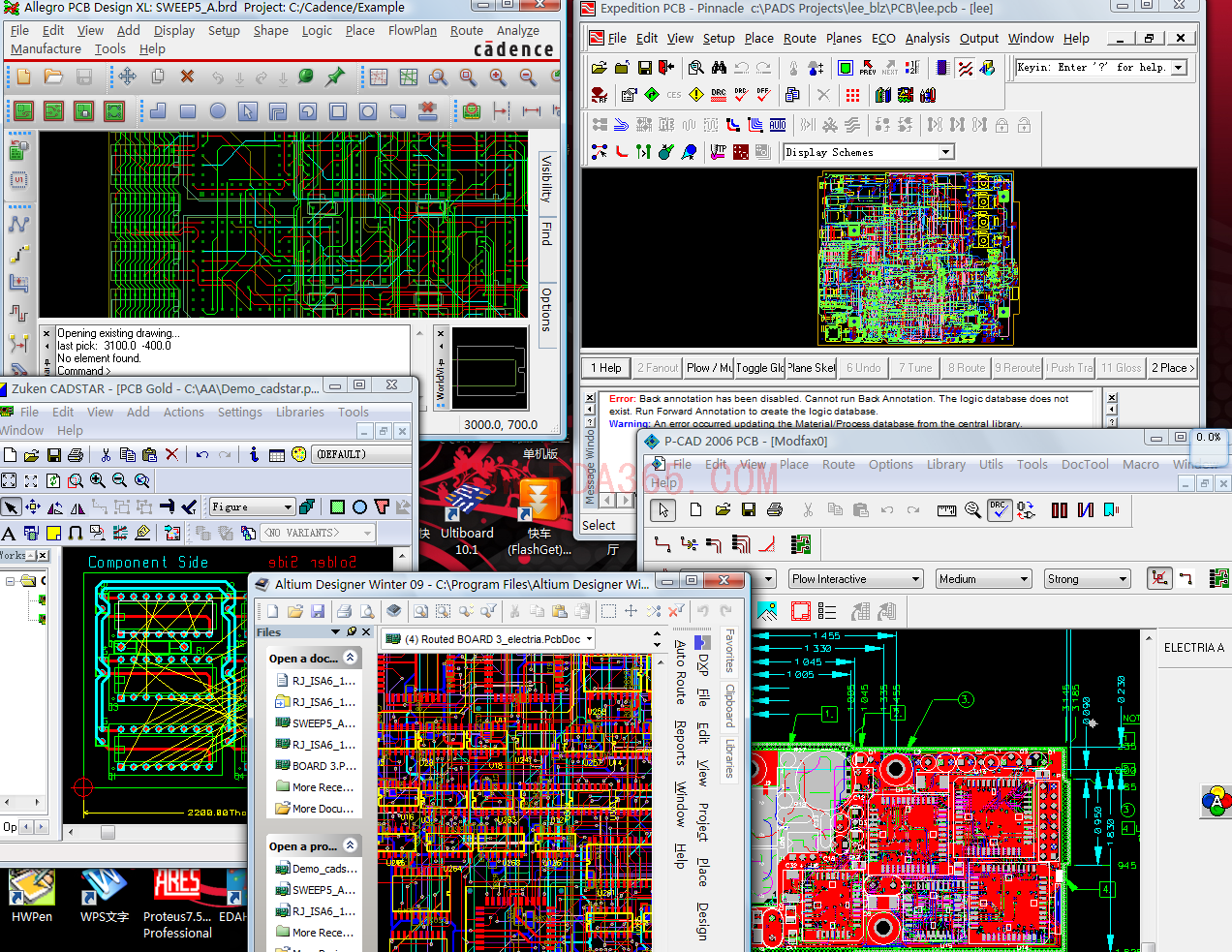
Task: Open the FlowPlan menu in Allegro
Action: click(412, 30)
